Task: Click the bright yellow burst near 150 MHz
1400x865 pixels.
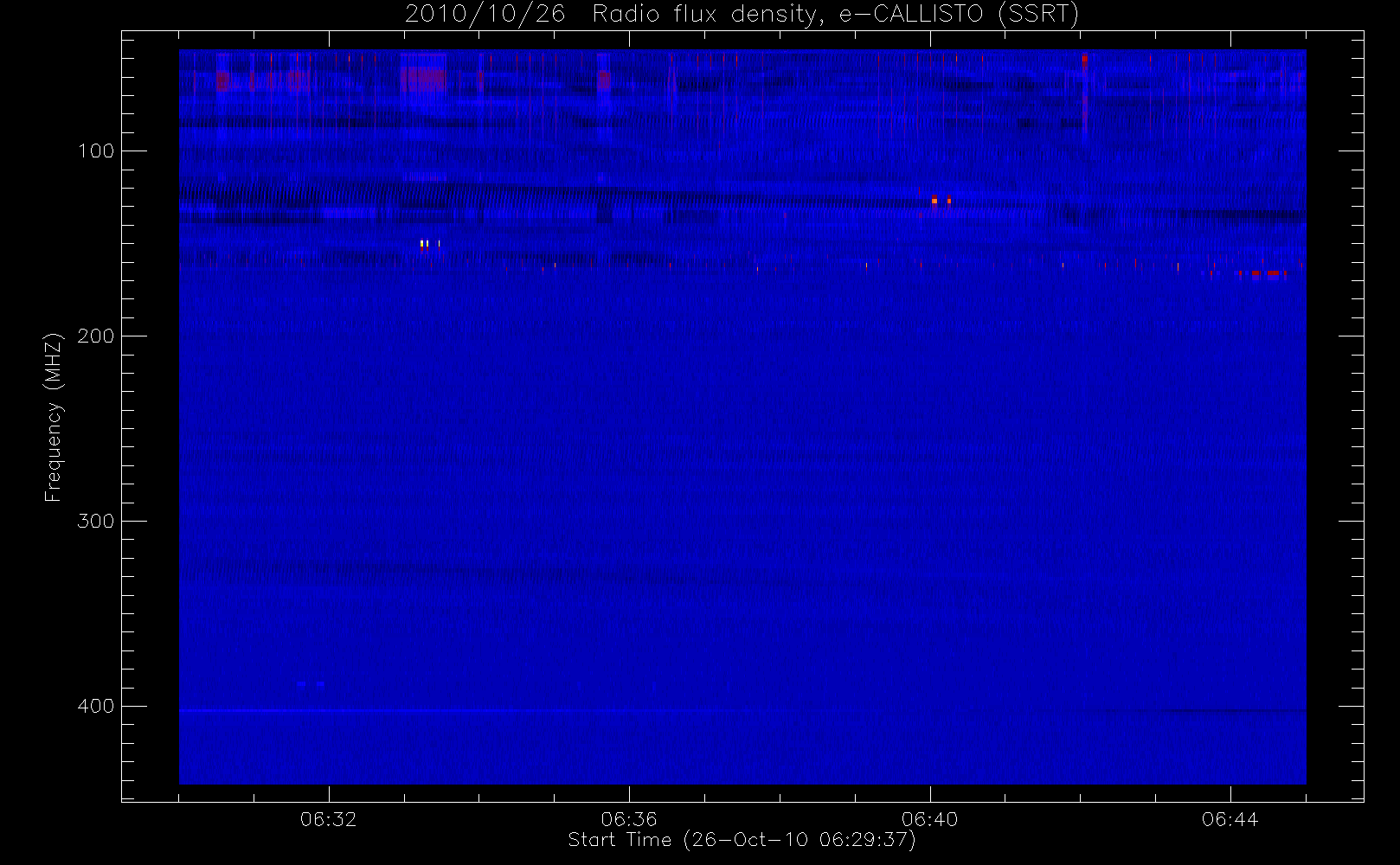Action: 424,244
